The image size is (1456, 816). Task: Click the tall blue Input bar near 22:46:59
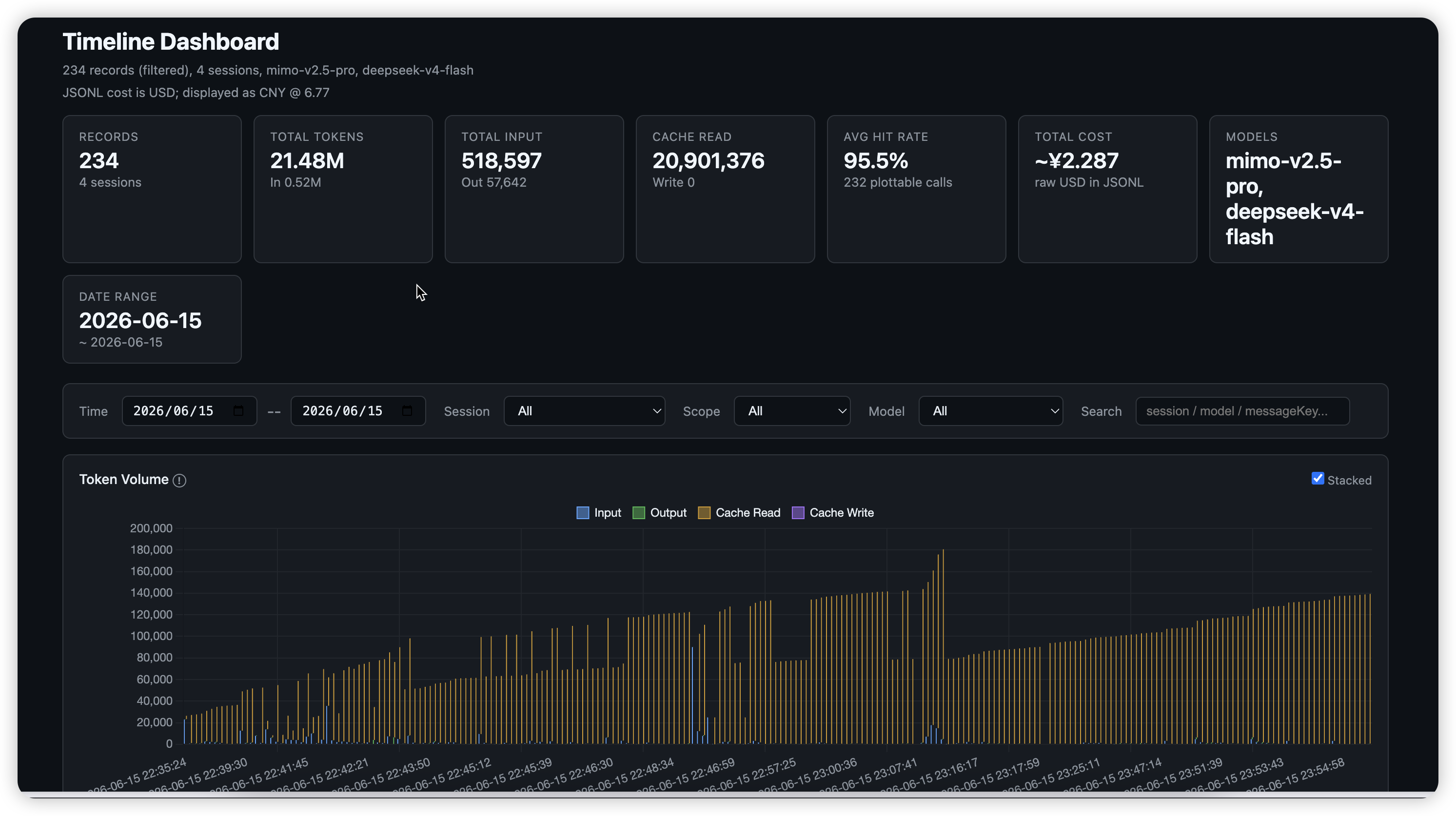click(692, 695)
